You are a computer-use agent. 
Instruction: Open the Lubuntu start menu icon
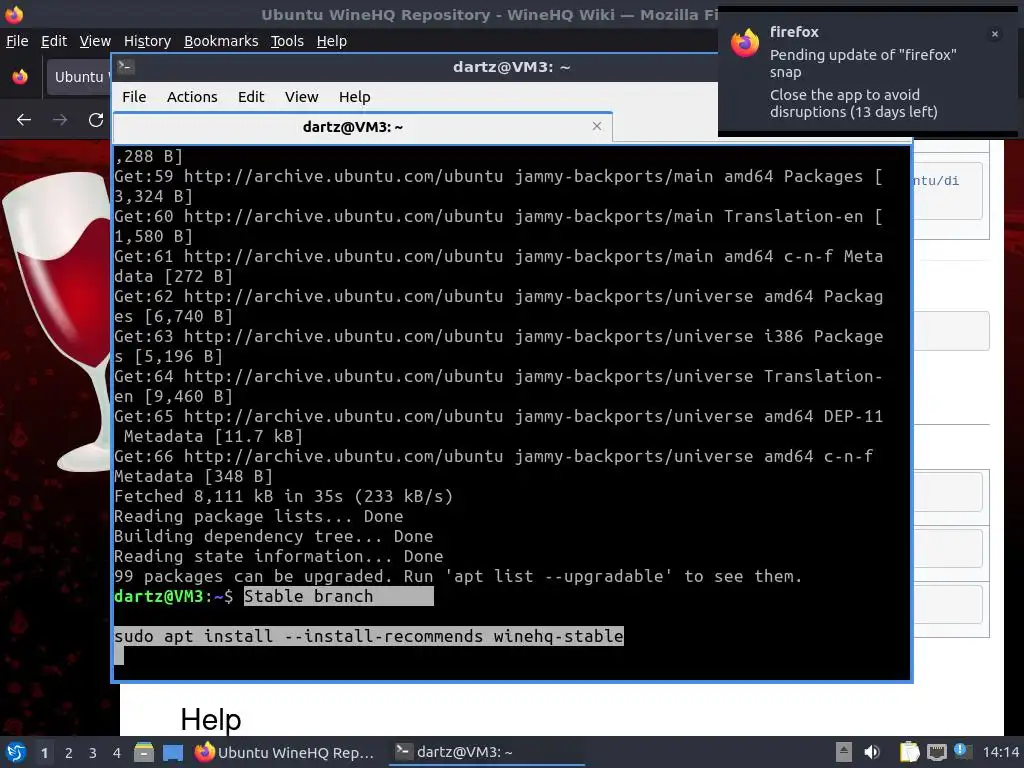coord(16,752)
